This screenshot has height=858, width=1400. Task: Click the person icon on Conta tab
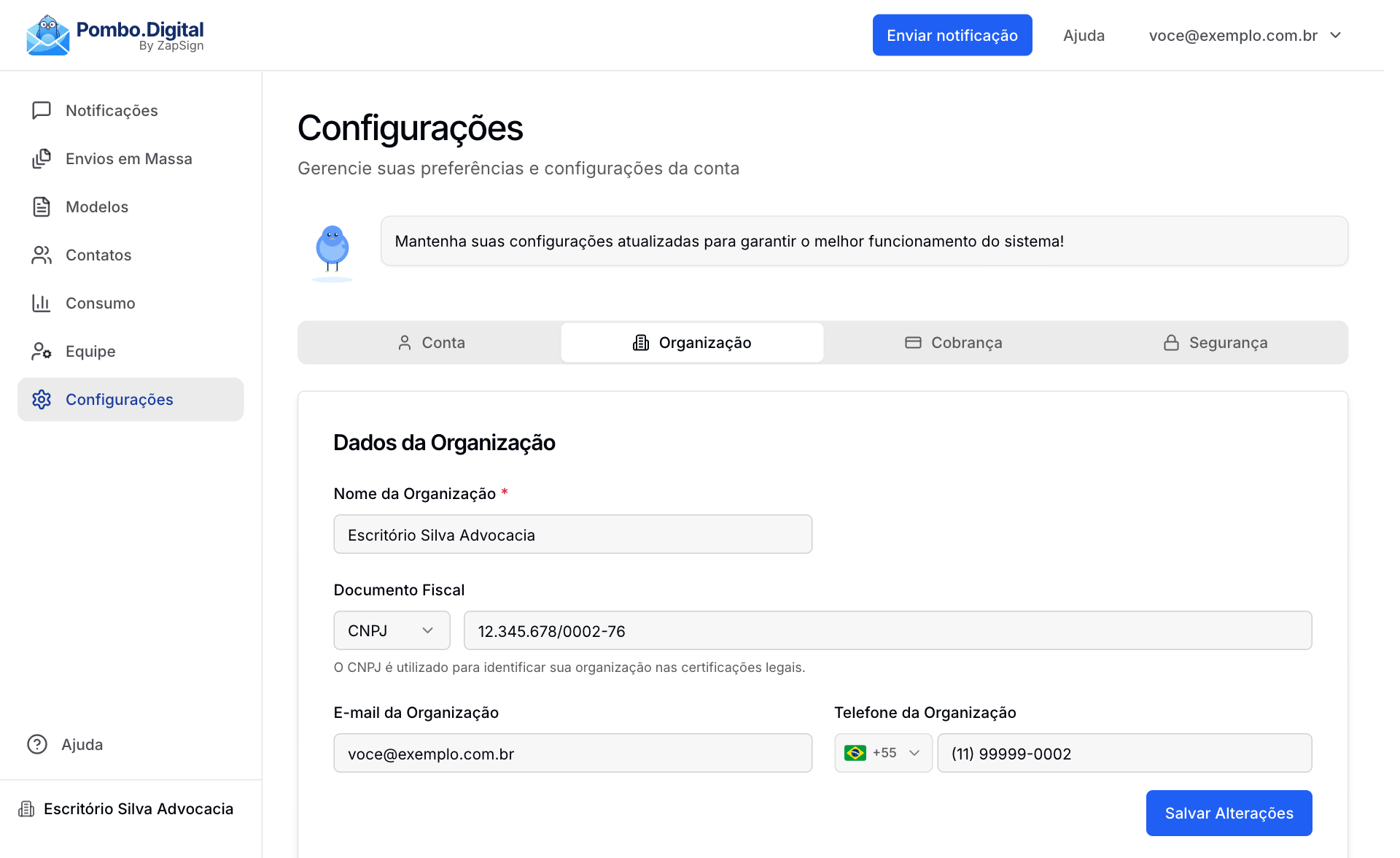click(405, 342)
